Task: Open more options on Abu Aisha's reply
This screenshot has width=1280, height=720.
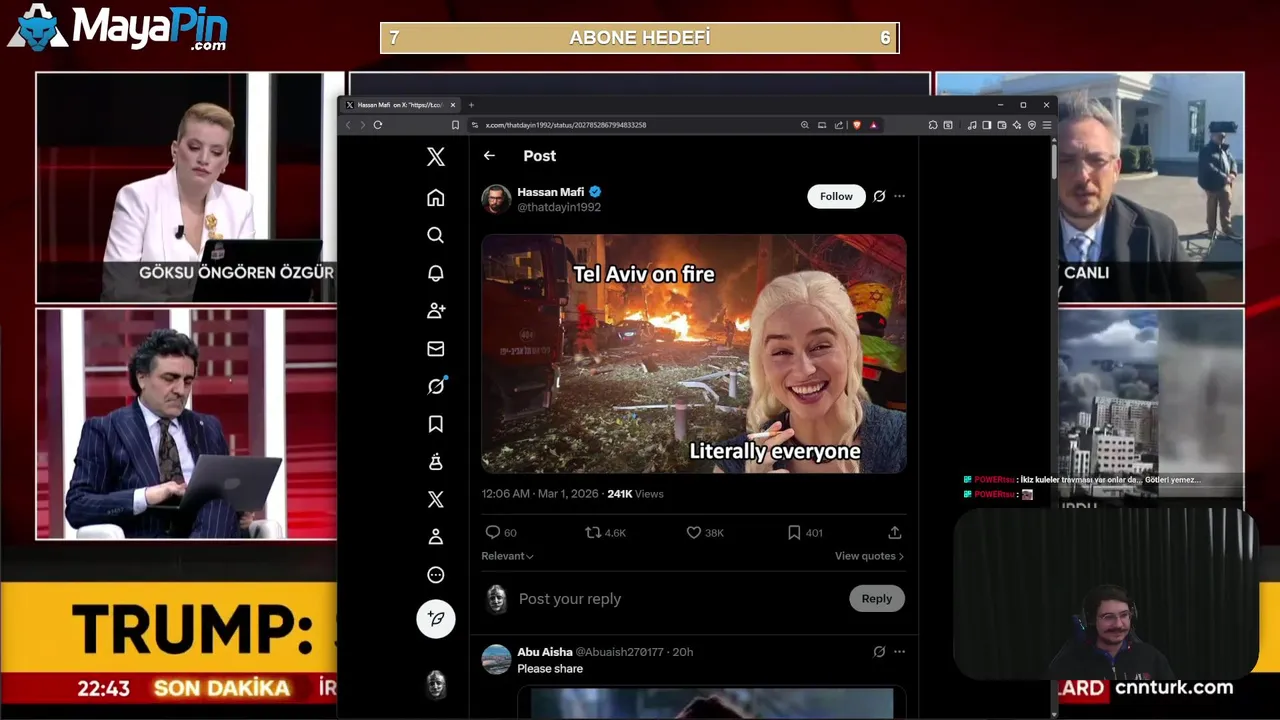Action: 899,652
